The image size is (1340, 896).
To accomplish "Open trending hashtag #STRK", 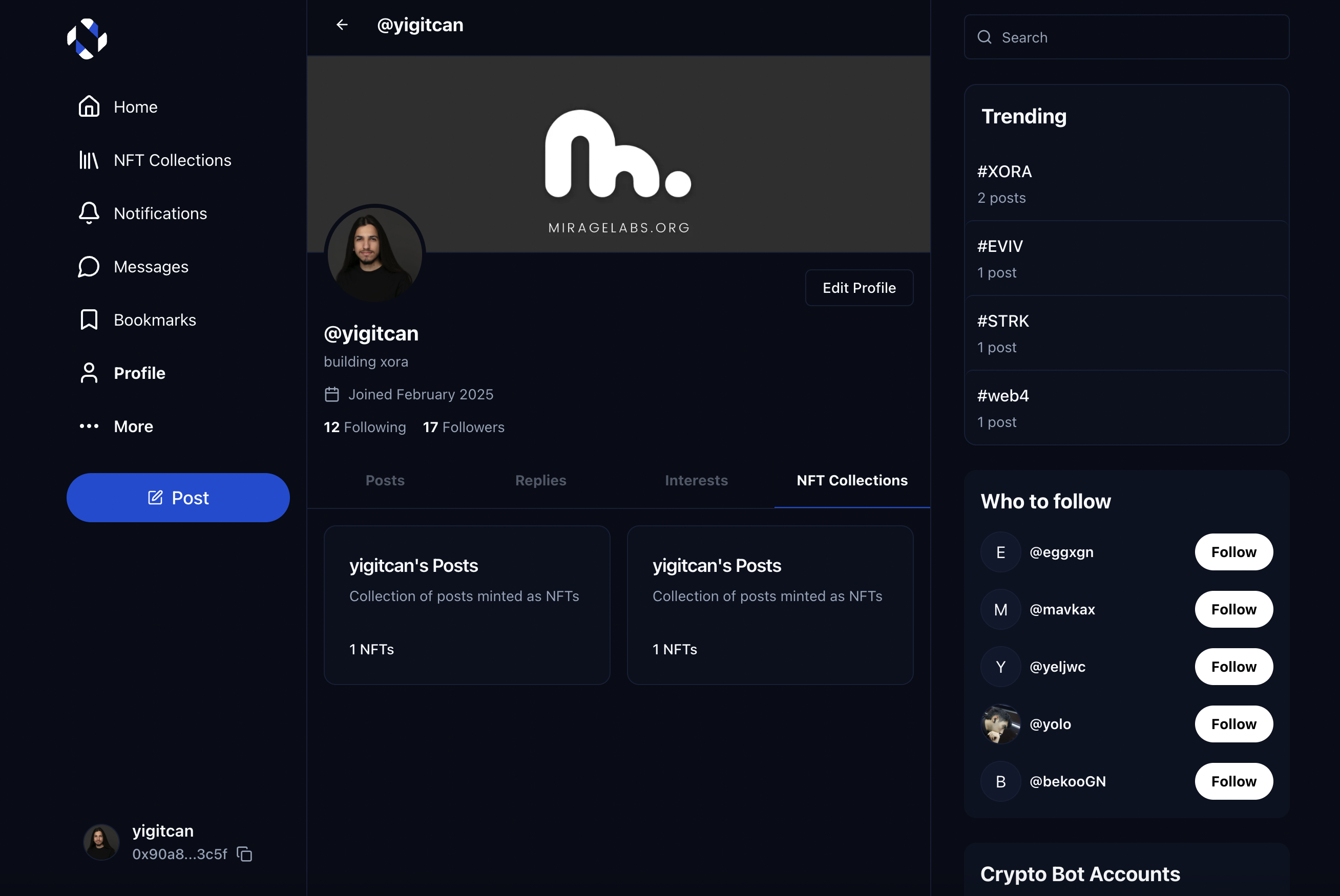I will [x=1003, y=321].
